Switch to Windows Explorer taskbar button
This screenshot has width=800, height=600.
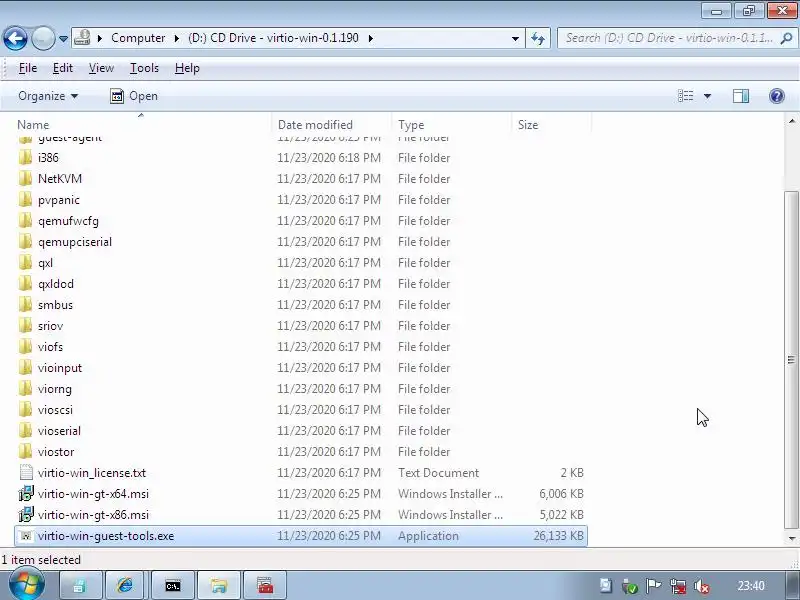coord(218,585)
